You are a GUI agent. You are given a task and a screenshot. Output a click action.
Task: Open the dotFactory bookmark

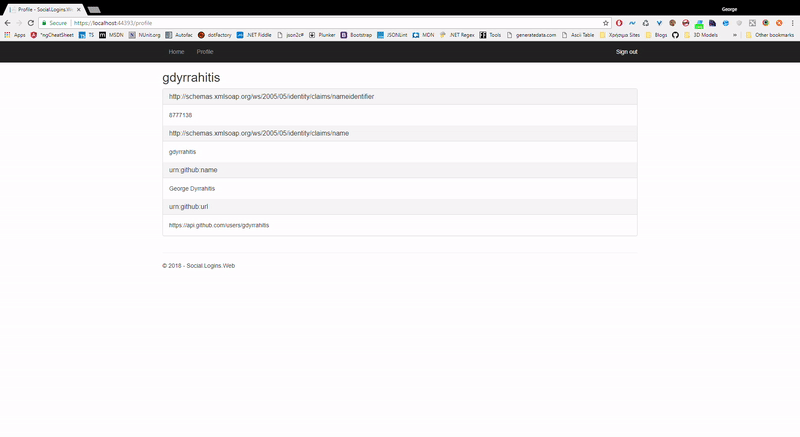[215, 35]
